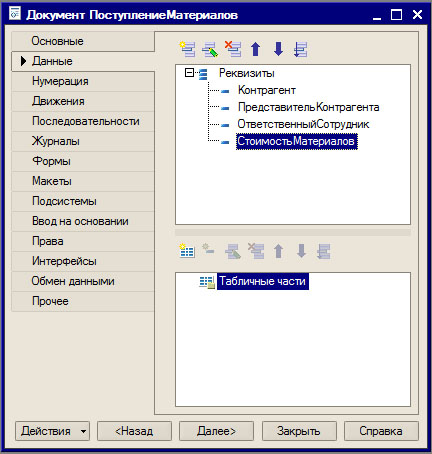The image size is (432, 454).
Task: Go to the Формы tab
Action: pyautogui.click(x=83, y=161)
